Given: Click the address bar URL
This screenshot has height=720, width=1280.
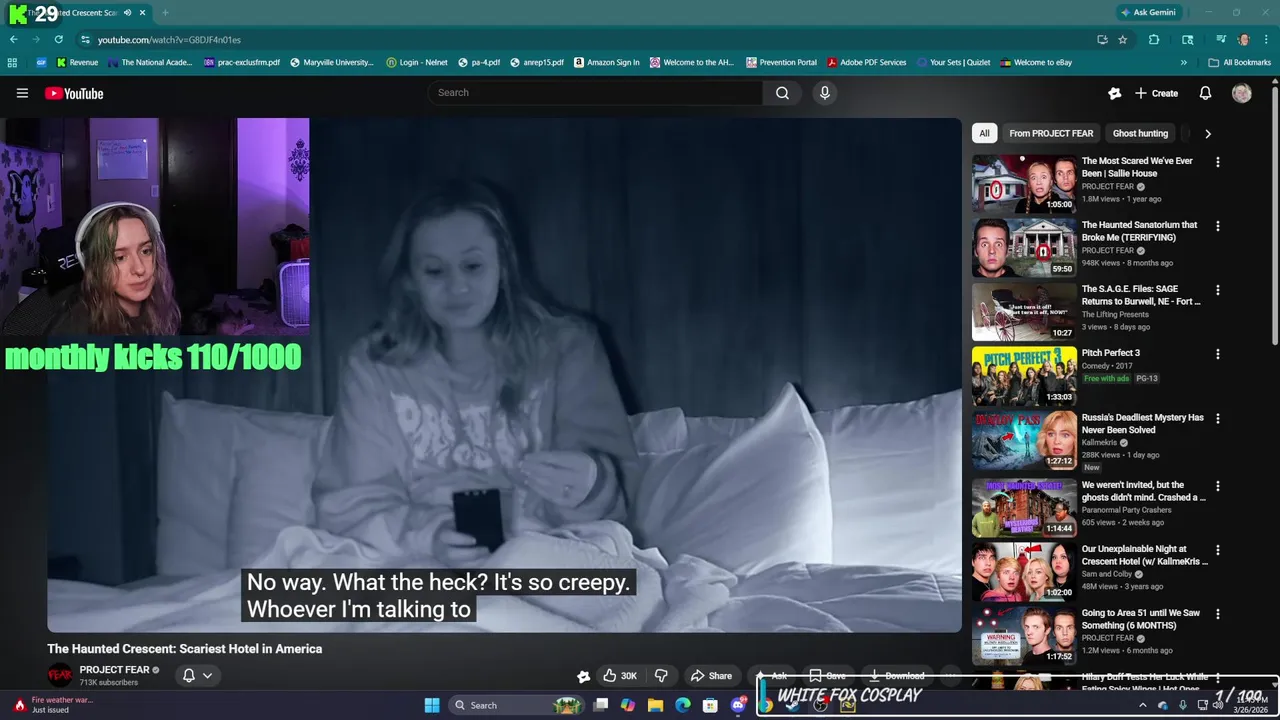Looking at the screenshot, I should pos(169,40).
